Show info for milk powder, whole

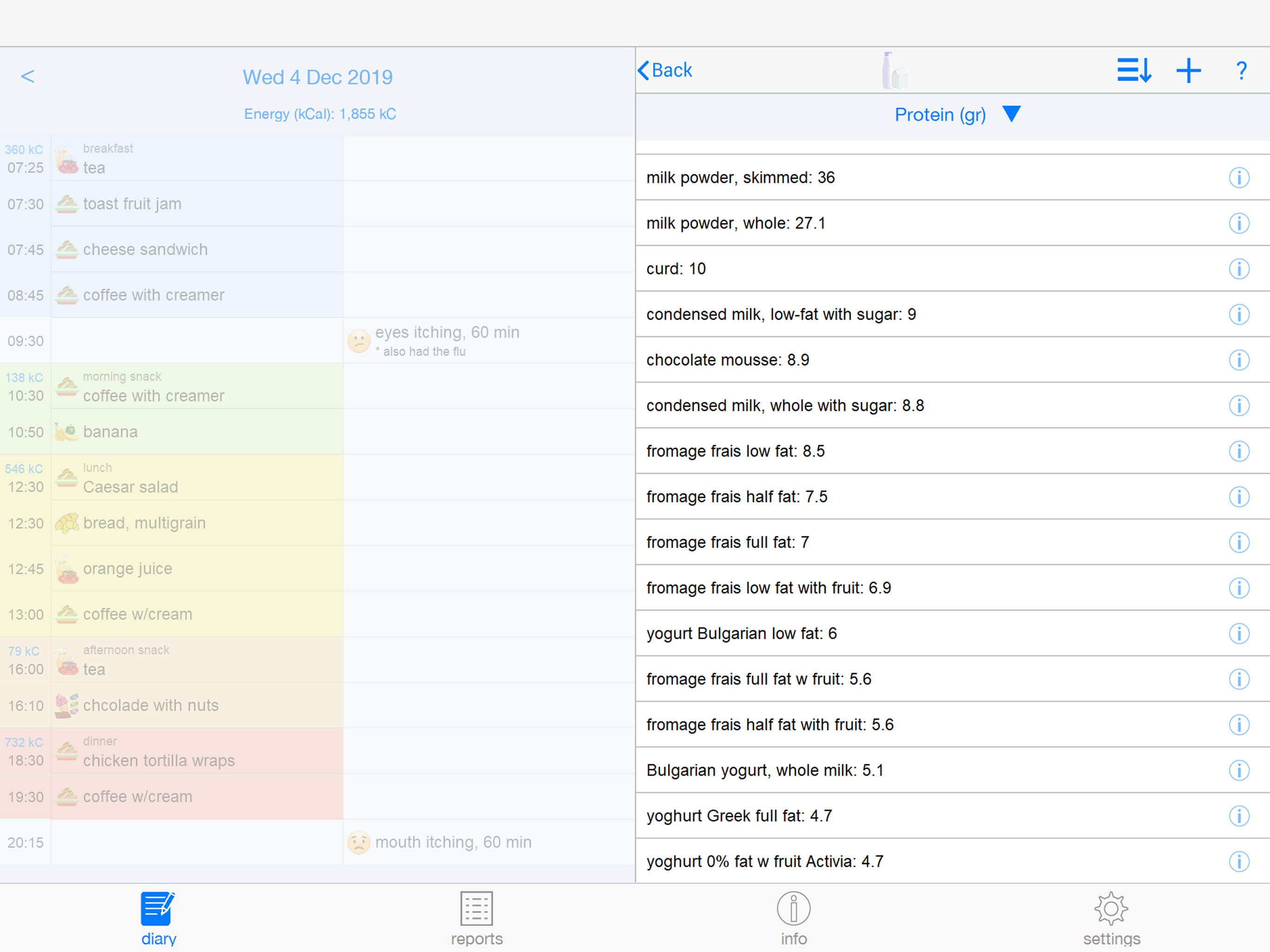pos(1239,223)
